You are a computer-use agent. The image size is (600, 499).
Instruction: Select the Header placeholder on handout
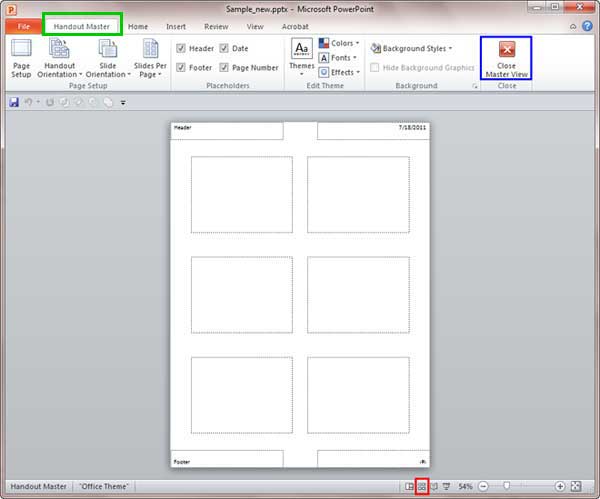click(x=227, y=131)
